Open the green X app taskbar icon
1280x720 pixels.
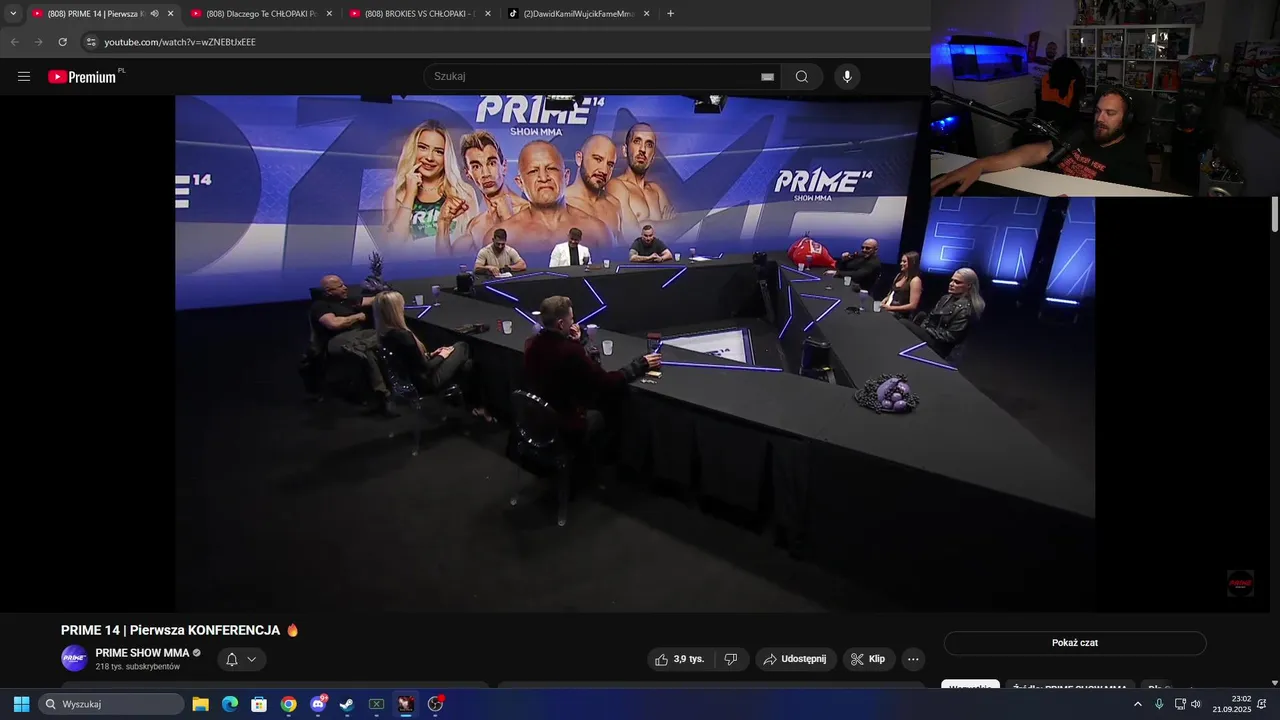376,704
